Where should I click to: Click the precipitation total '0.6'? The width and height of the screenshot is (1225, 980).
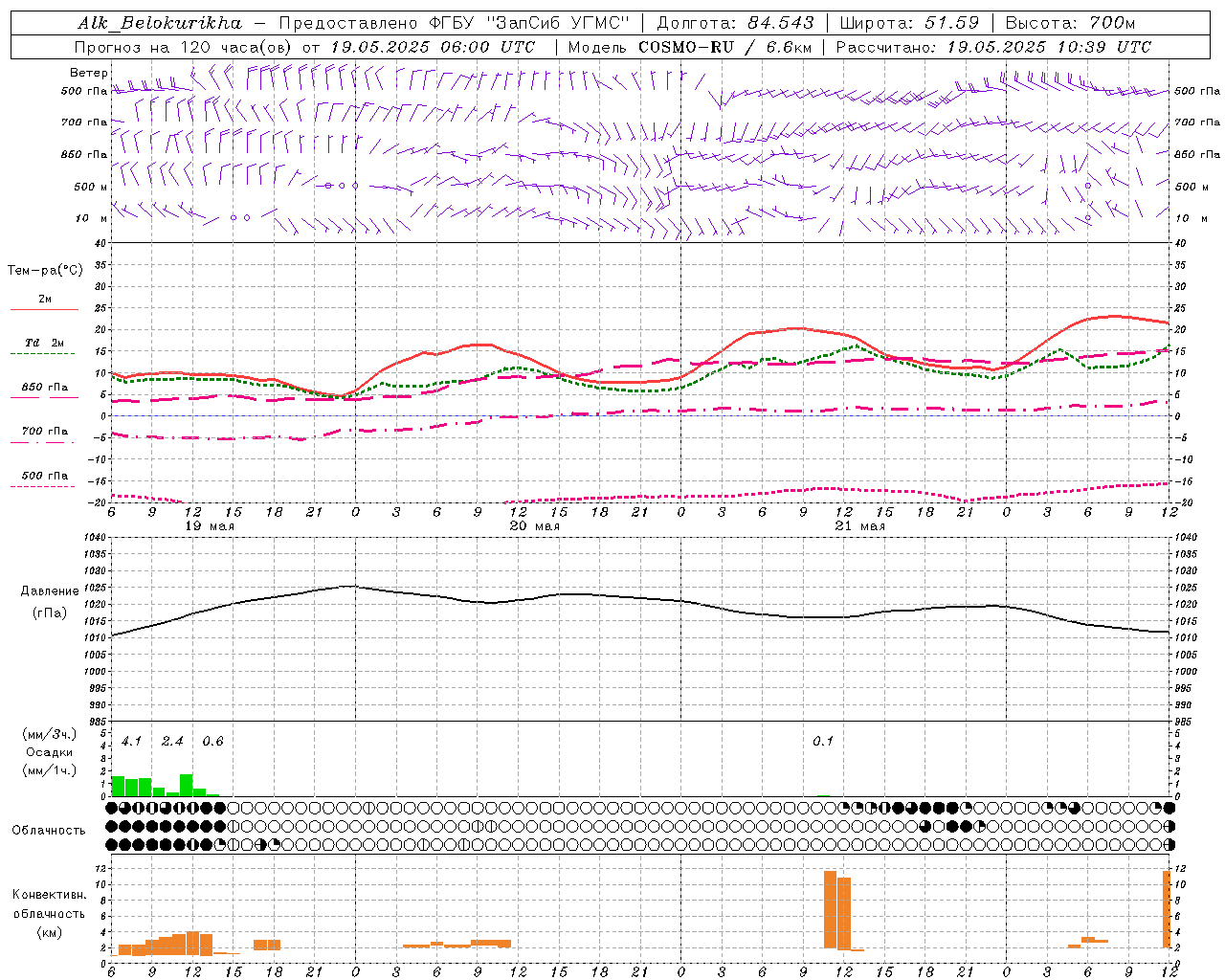tap(212, 742)
